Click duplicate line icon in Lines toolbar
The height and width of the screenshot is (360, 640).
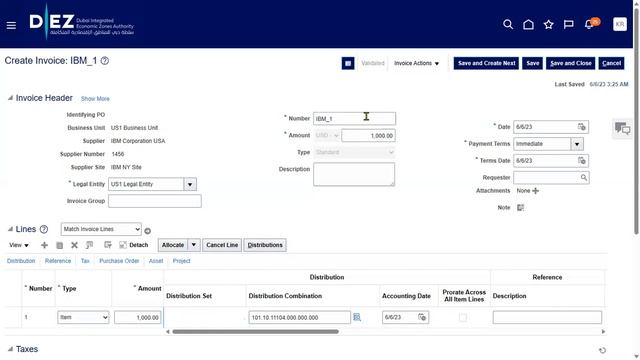pos(60,245)
